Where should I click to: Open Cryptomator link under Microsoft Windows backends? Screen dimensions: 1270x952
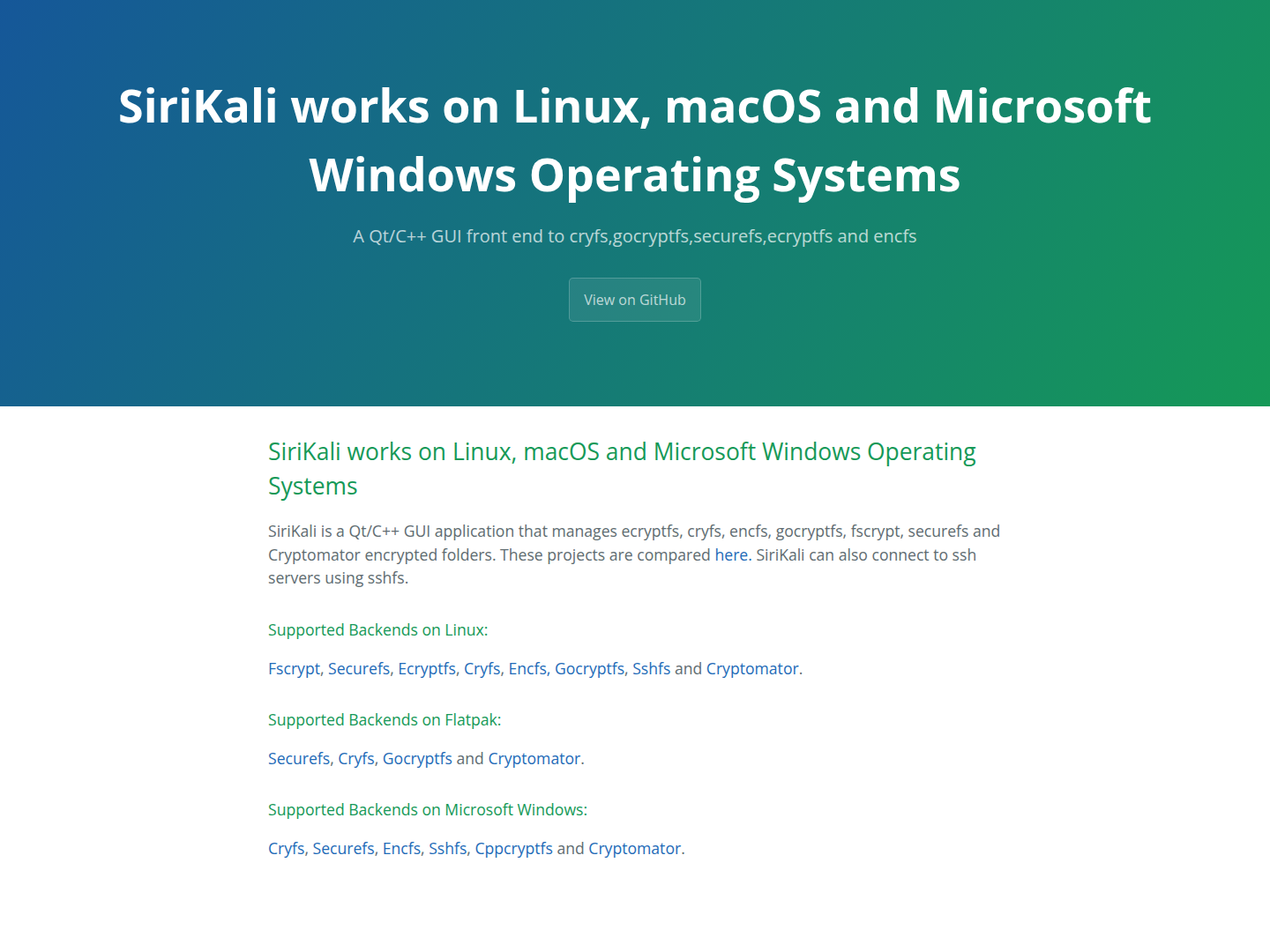click(635, 849)
